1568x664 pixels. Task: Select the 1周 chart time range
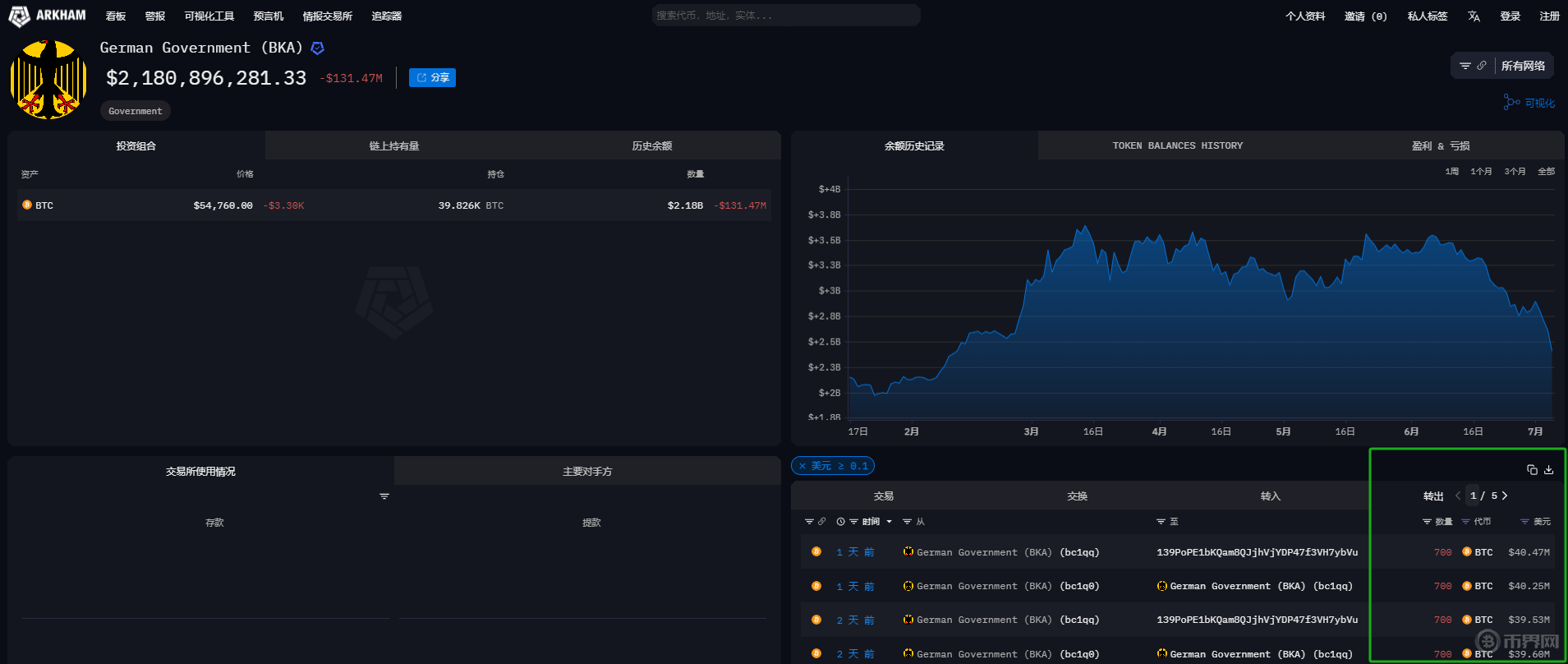coord(1452,172)
